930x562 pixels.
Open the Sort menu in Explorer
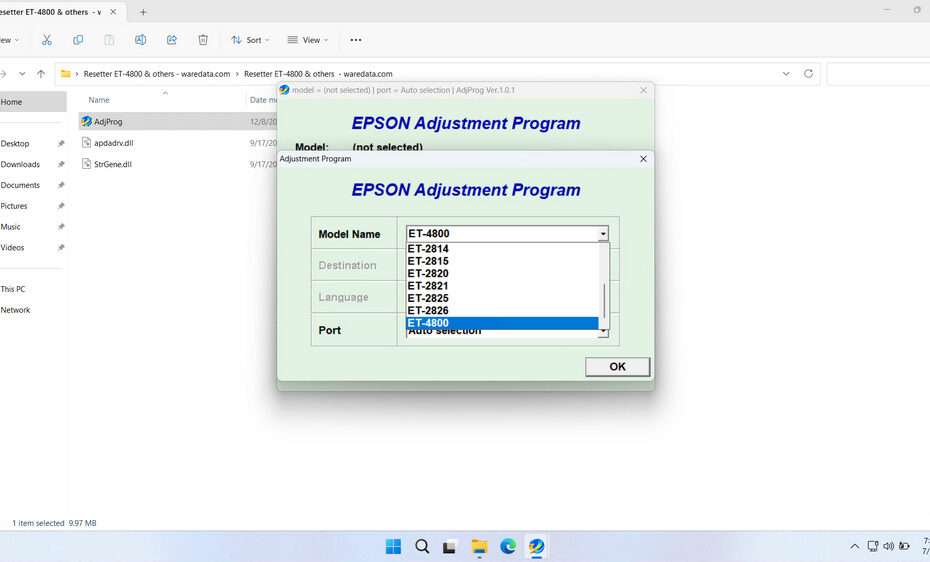[250, 40]
